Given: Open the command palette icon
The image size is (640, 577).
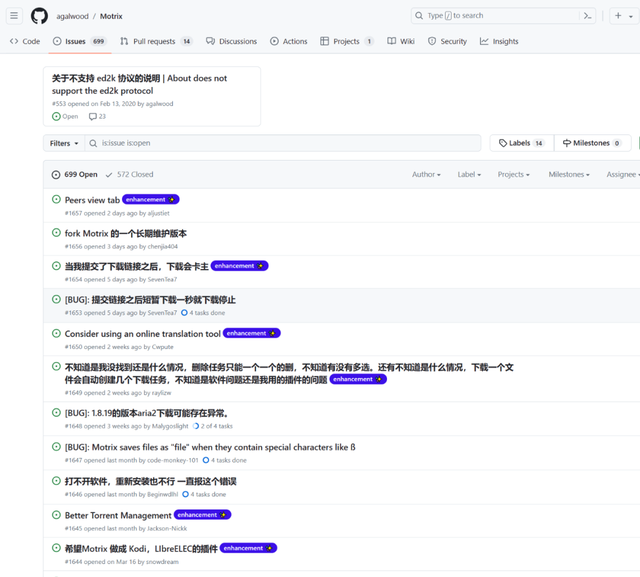Looking at the screenshot, I should click(x=587, y=16).
